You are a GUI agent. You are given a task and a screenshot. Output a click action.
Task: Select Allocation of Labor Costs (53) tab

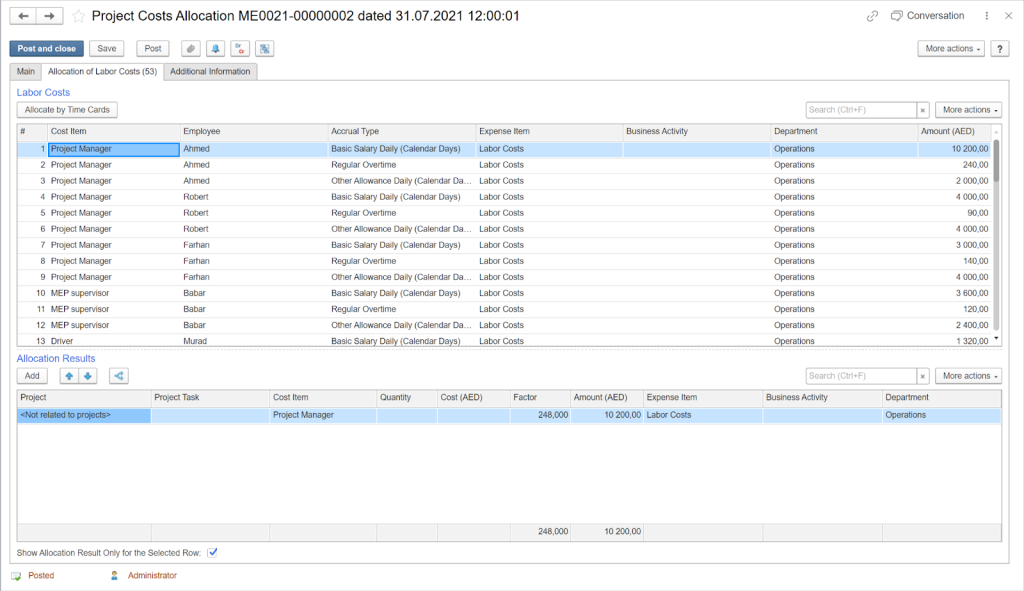(x=103, y=72)
